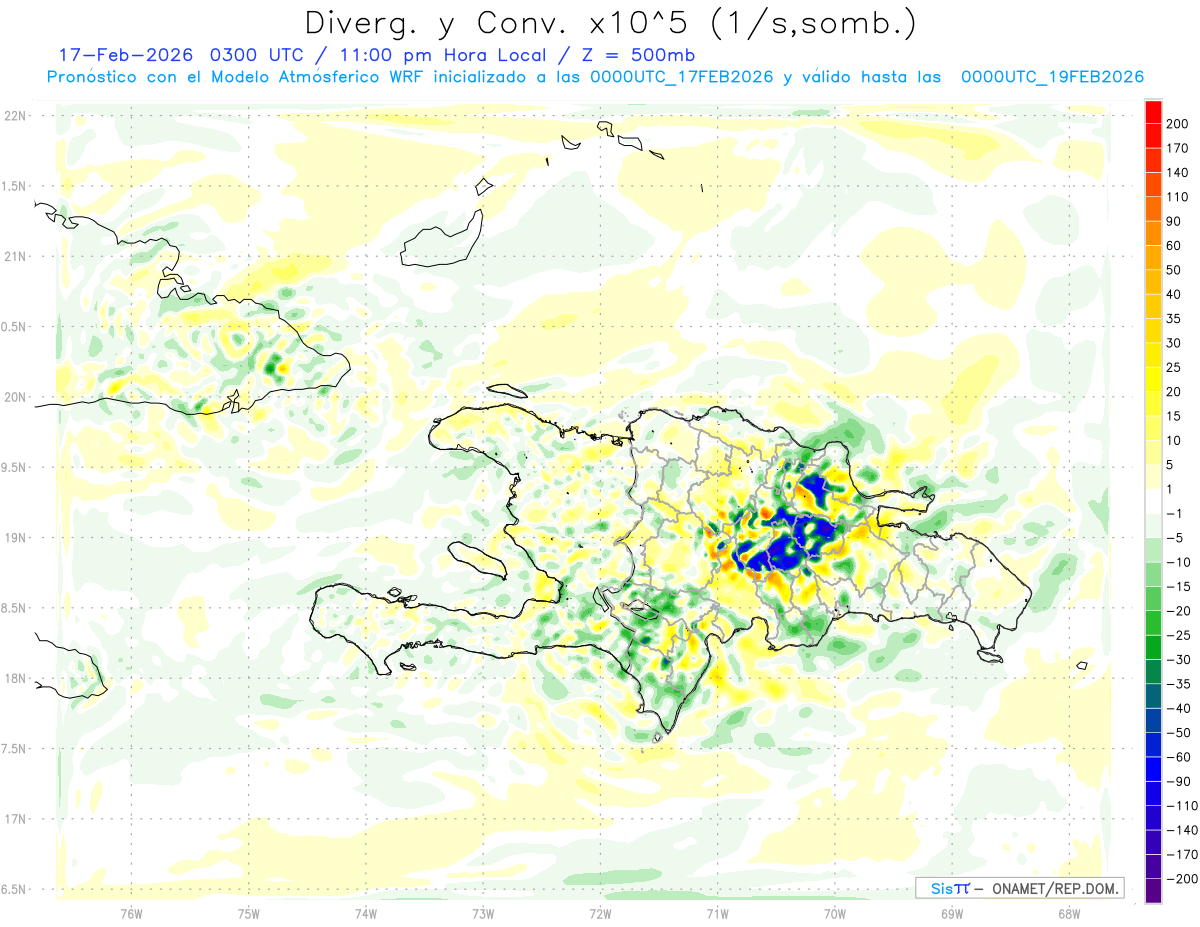This screenshot has height=927, width=1200.
Task: Click the color scale label '-60'
Action: 1181,757
